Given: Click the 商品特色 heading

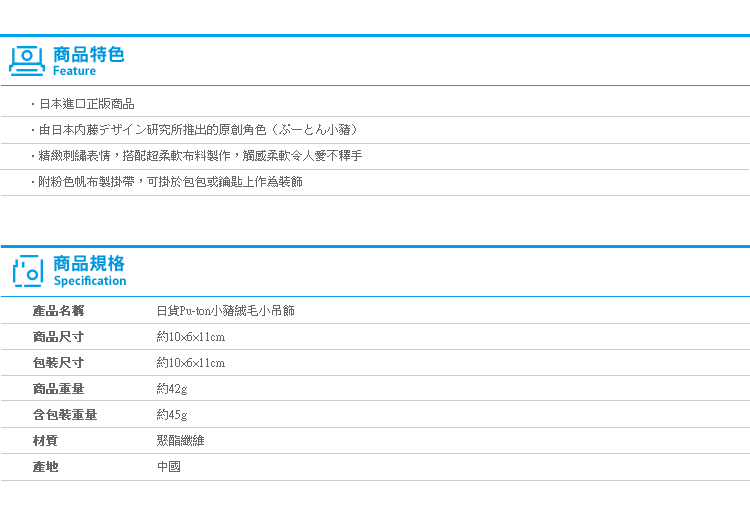Looking at the screenshot, I should (x=88, y=54).
